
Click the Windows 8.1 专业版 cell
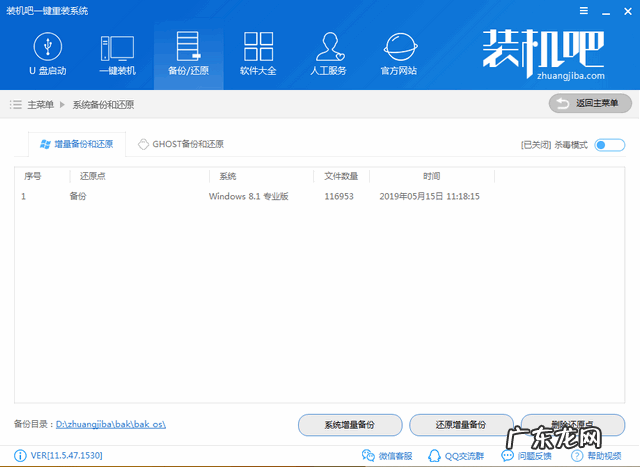click(249, 196)
